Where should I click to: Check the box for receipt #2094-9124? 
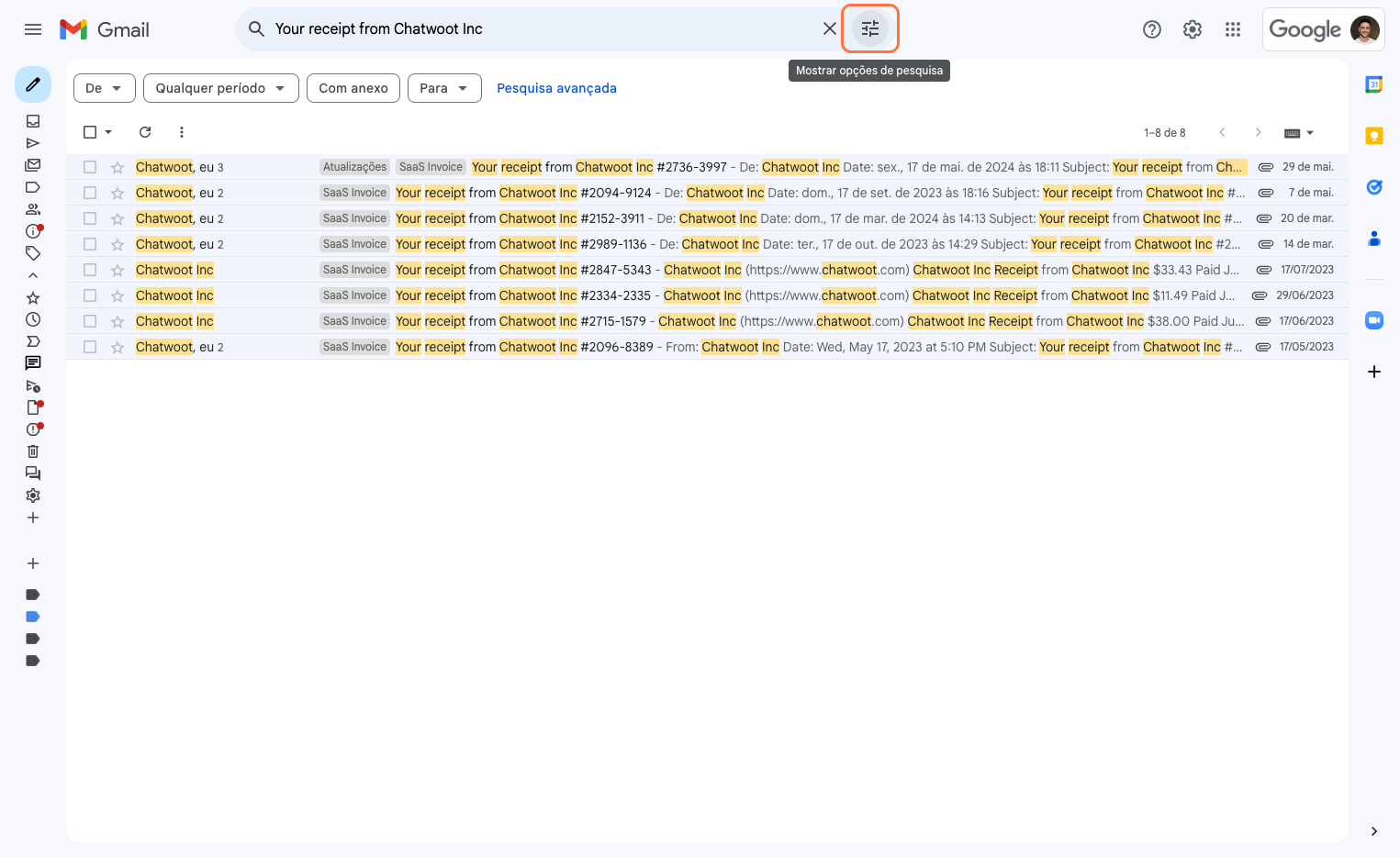click(90, 193)
